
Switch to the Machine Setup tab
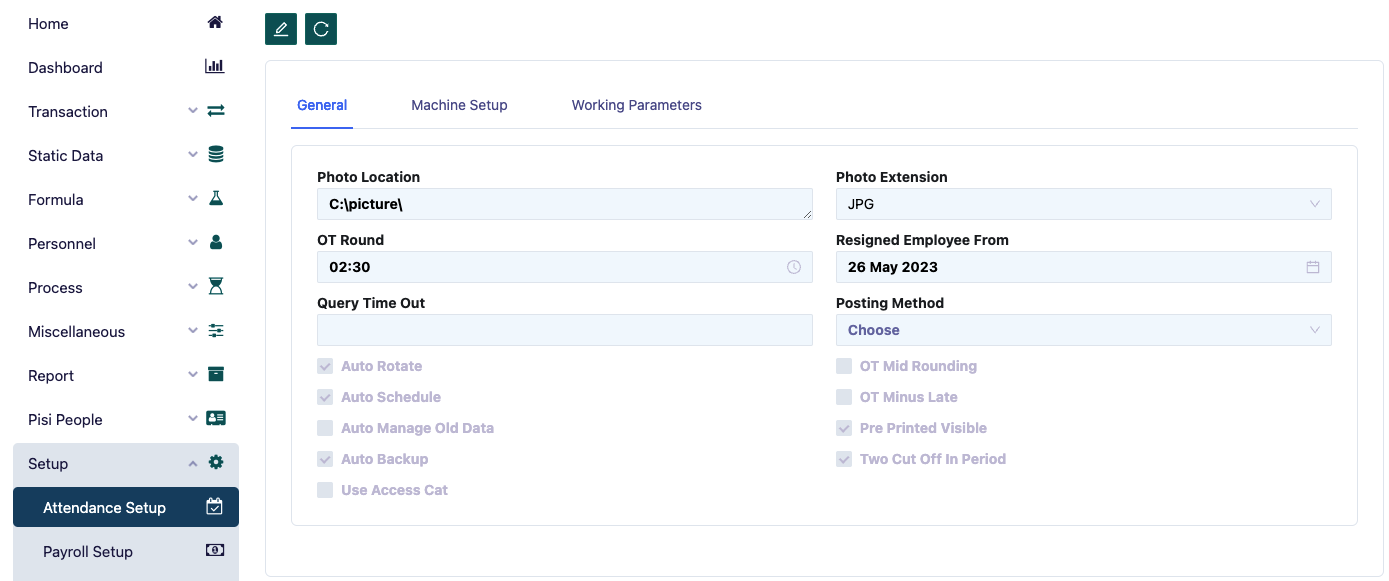pyautogui.click(x=459, y=105)
